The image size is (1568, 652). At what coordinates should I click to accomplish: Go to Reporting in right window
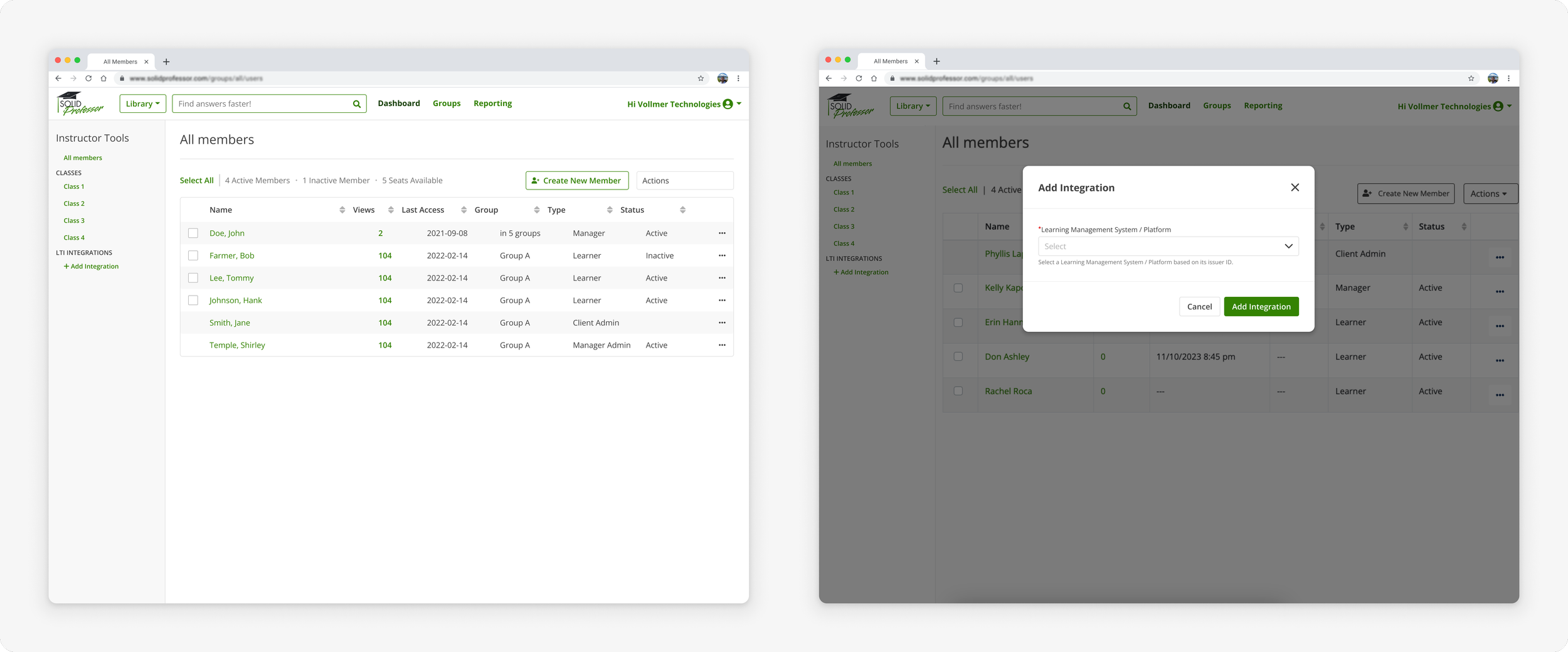point(1263,106)
